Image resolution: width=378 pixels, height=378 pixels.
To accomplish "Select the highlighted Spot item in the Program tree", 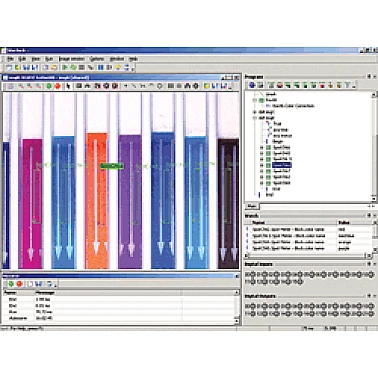I will (282, 165).
